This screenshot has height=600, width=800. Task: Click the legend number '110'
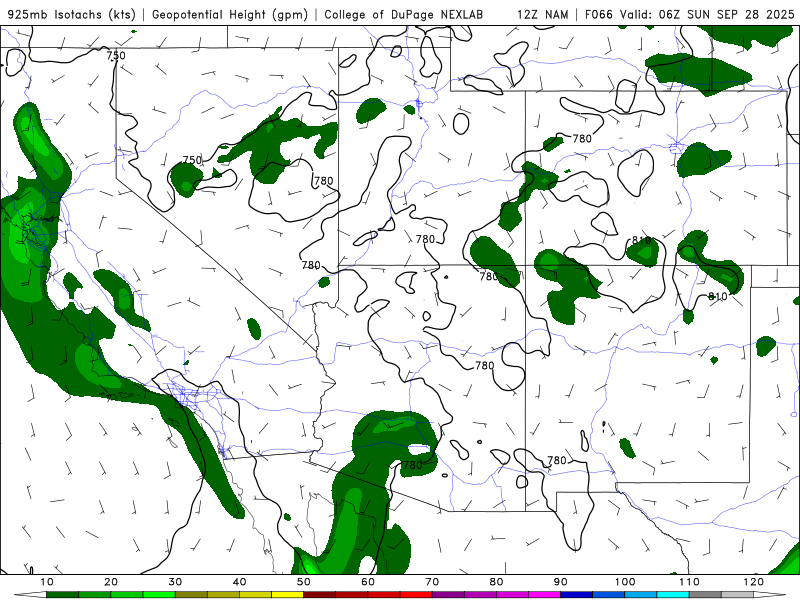689,582
